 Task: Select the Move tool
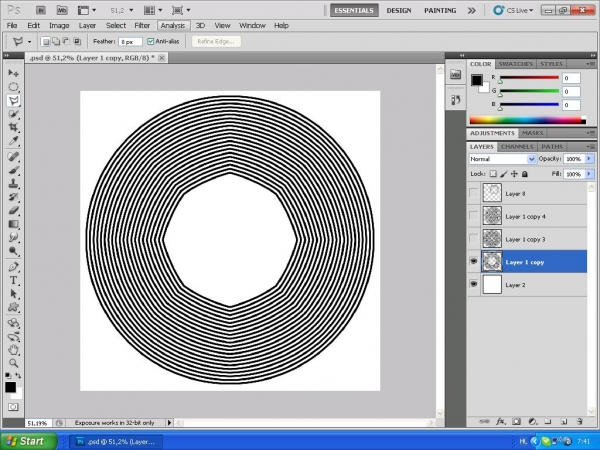pyautogui.click(x=13, y=73)
